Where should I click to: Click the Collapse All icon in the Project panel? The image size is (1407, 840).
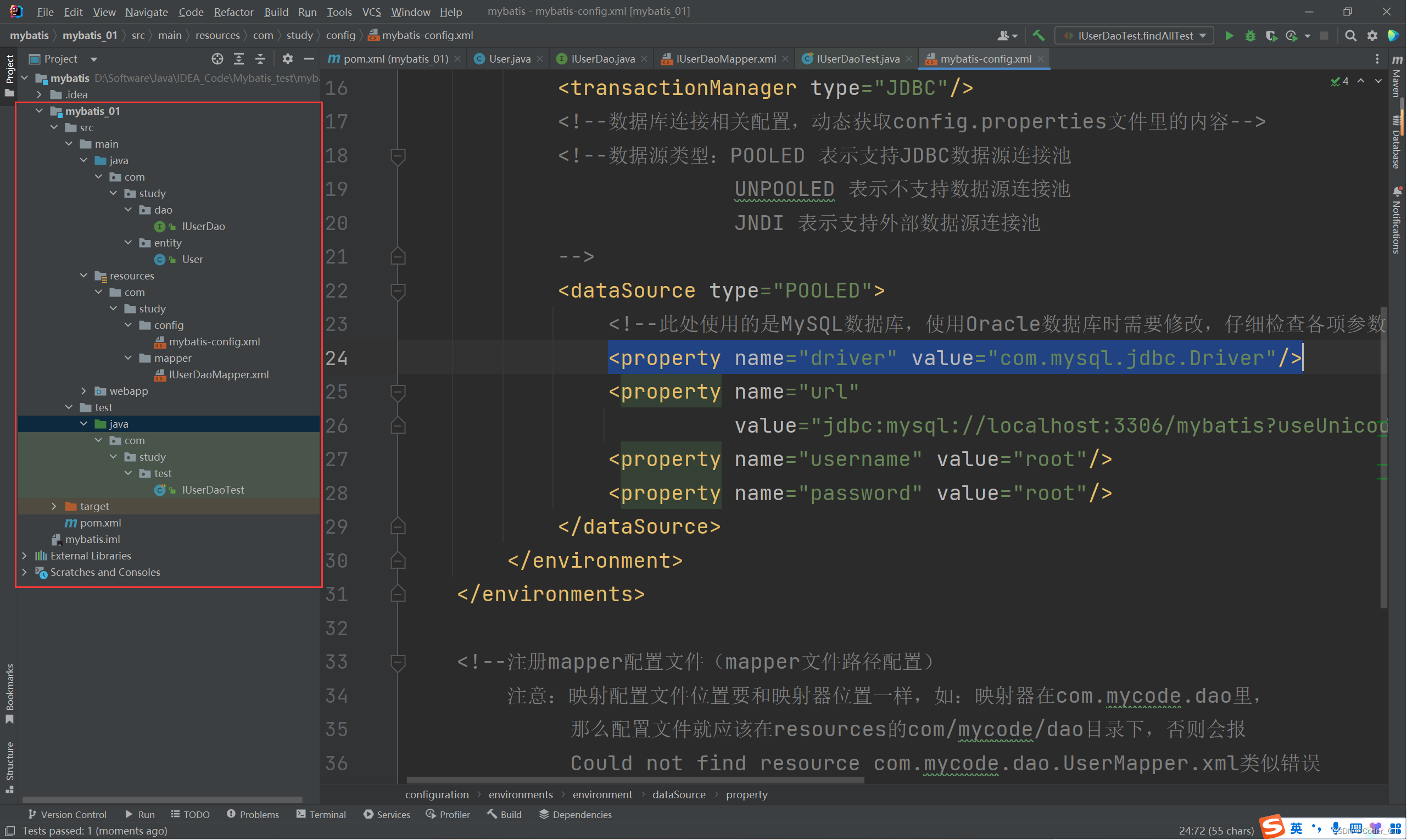tap(260, 59)
